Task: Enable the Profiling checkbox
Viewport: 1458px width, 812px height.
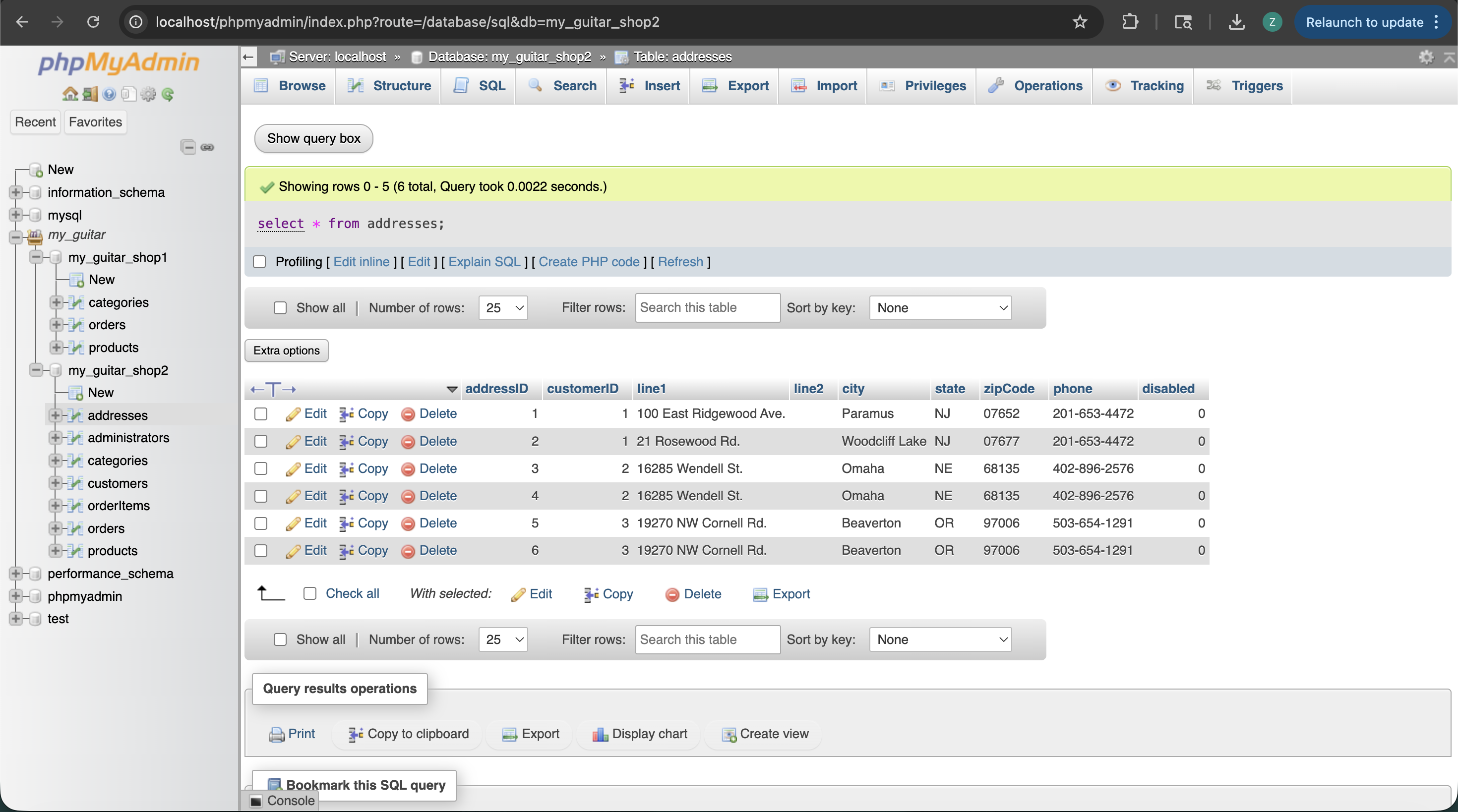Action: pos(259,261)
